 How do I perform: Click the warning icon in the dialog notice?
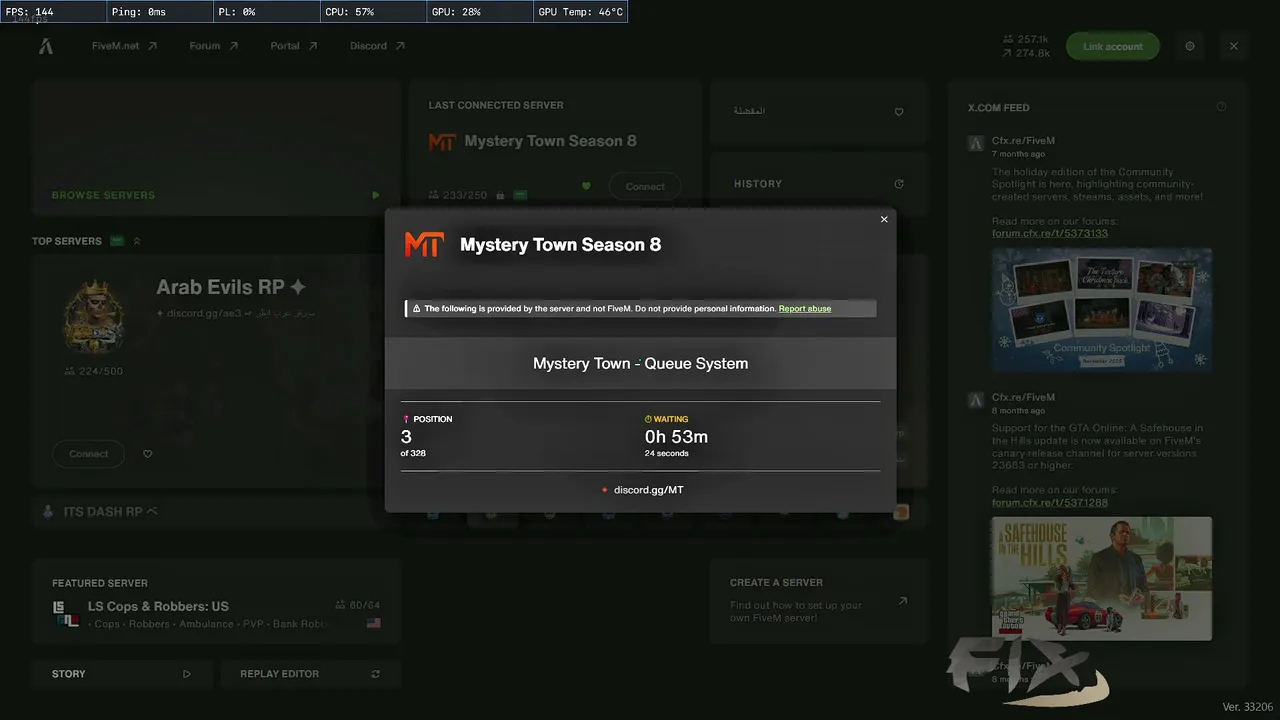coord(417,309)
